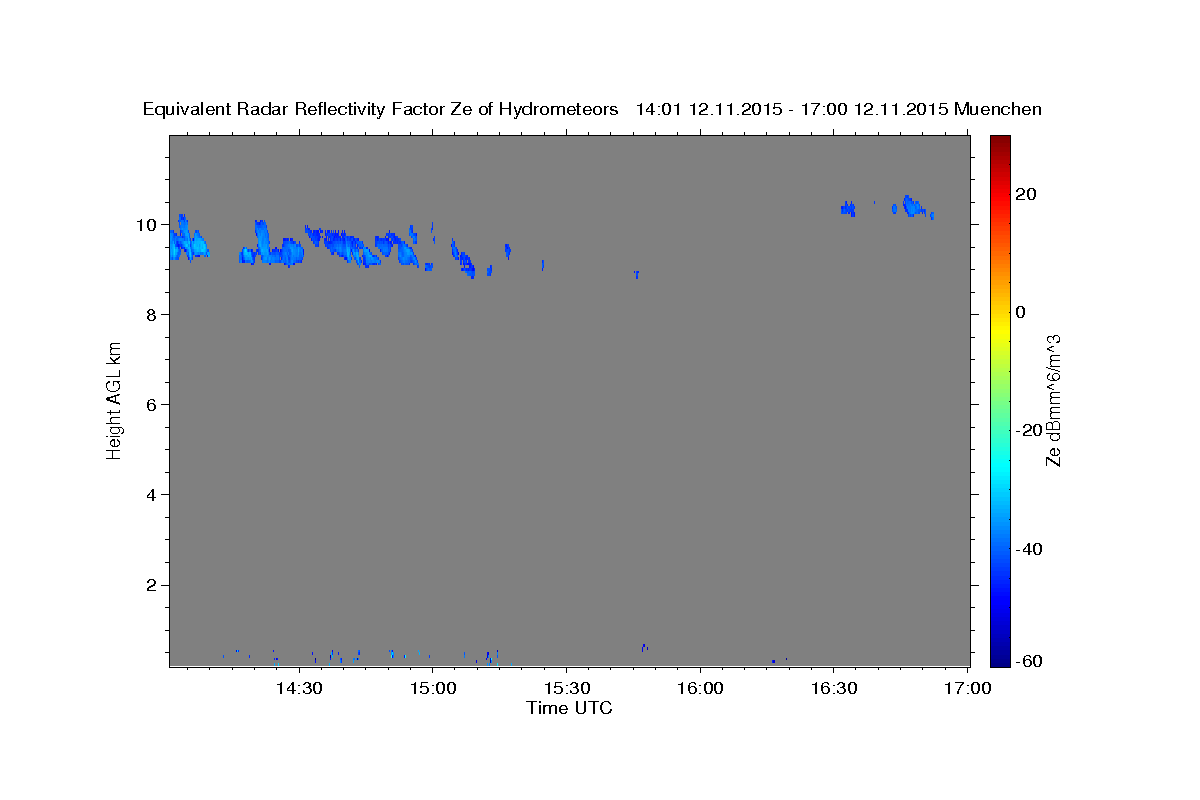Screen dimensions: 1200x800
Task: Click the small echo near 15:45 at 9 km
Action: coord(636,274)
